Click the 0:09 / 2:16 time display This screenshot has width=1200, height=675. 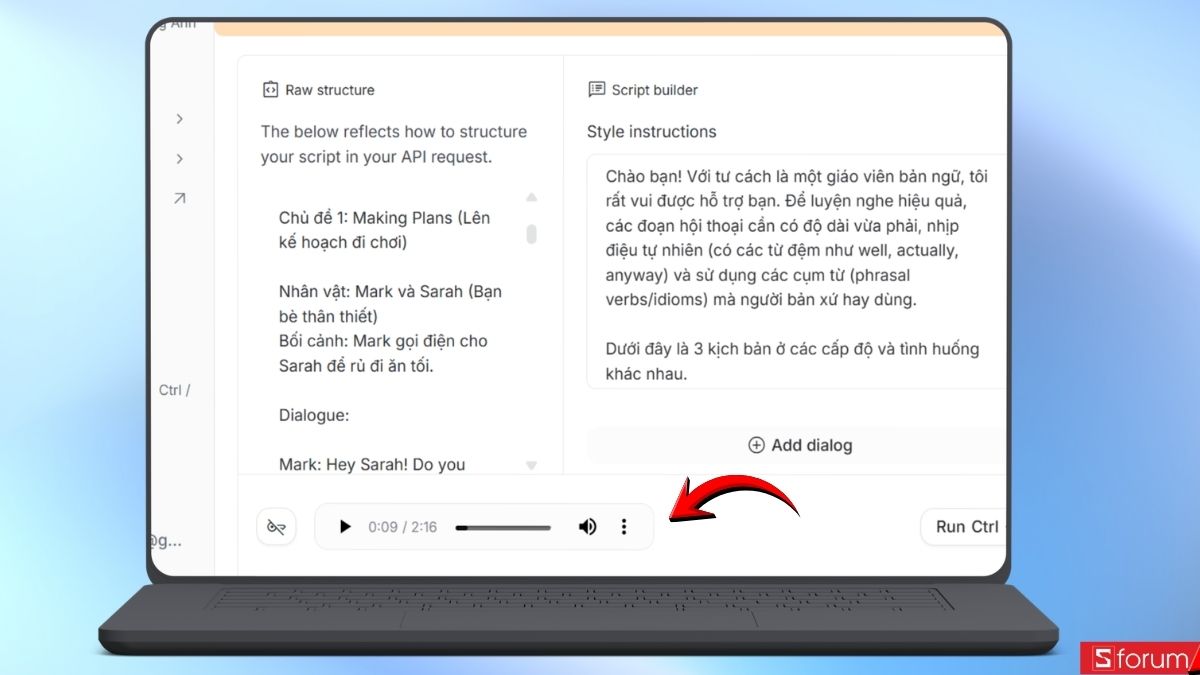click(402, 527)
